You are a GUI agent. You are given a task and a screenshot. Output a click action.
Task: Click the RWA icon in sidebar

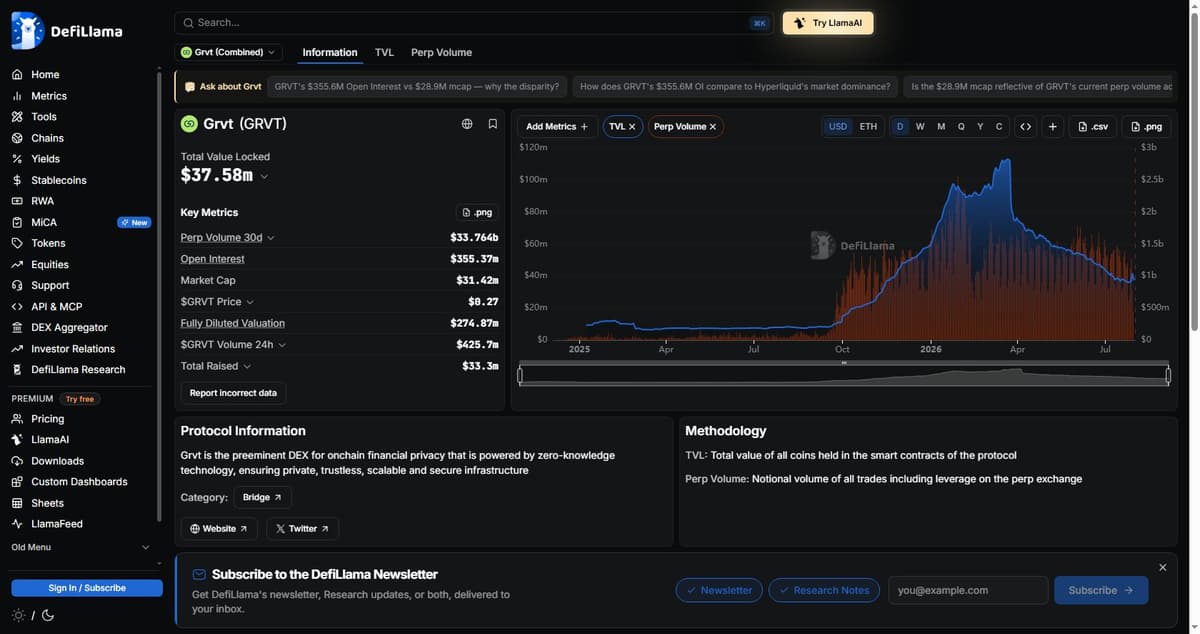click(17, 201)
